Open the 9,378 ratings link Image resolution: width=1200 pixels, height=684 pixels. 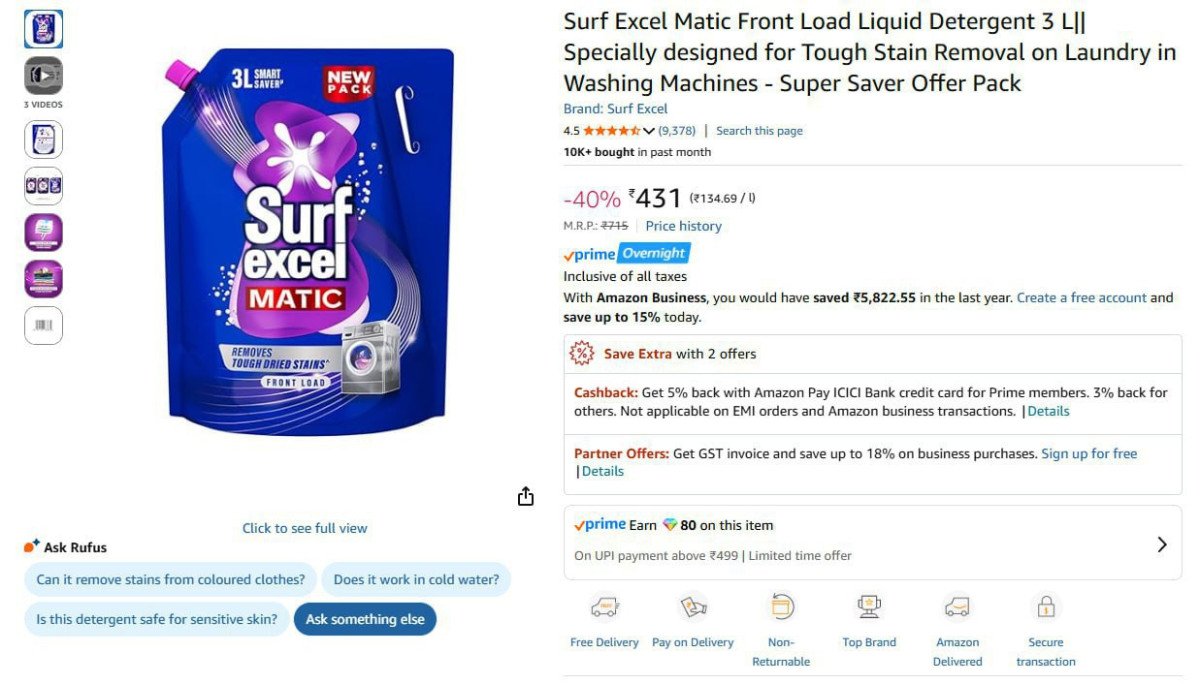[x=677, y=131]
